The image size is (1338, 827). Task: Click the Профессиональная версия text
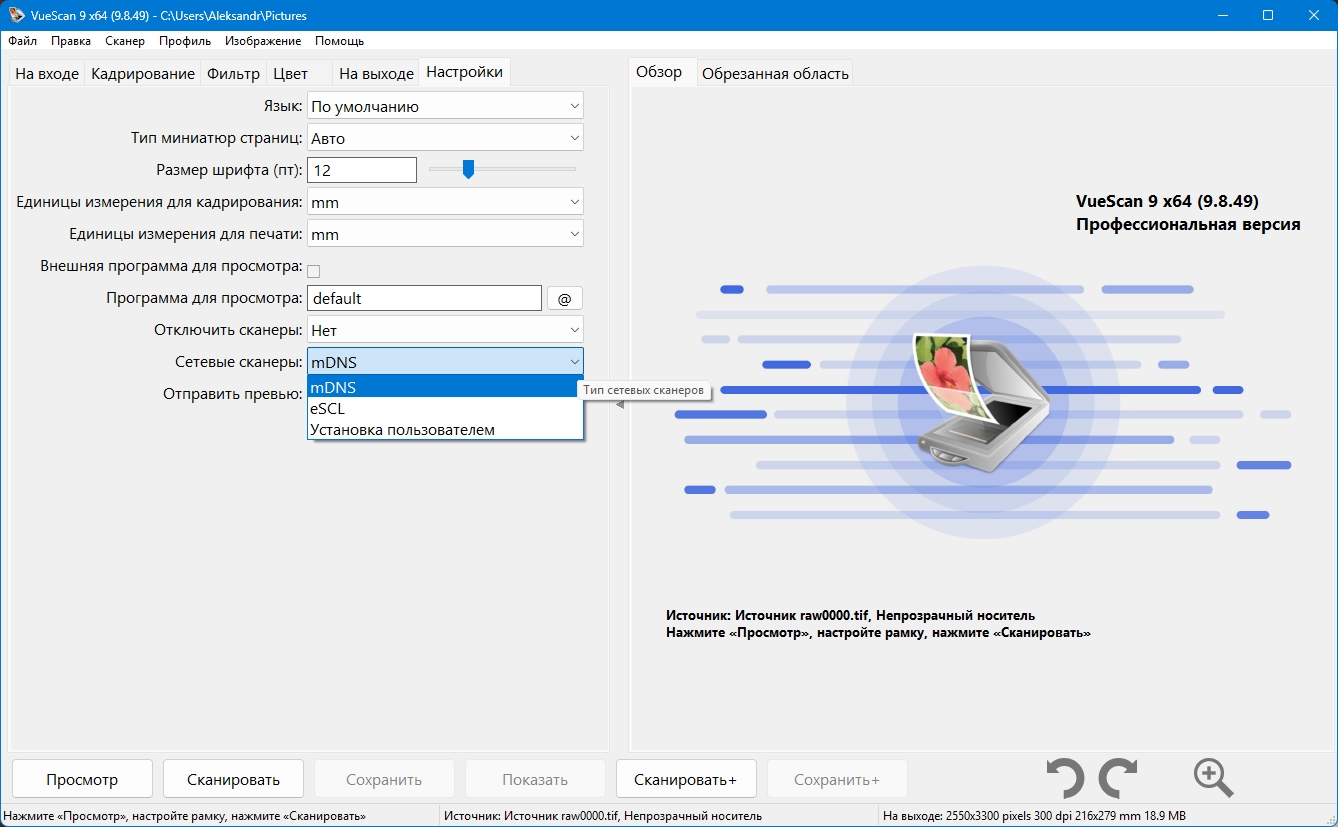(1188, 225)
